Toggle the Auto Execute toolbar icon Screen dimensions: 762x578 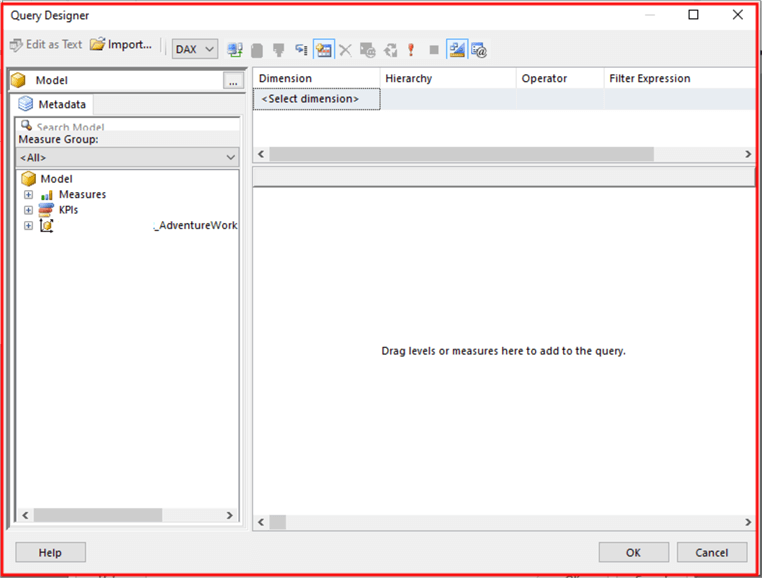tap(301, 50)
